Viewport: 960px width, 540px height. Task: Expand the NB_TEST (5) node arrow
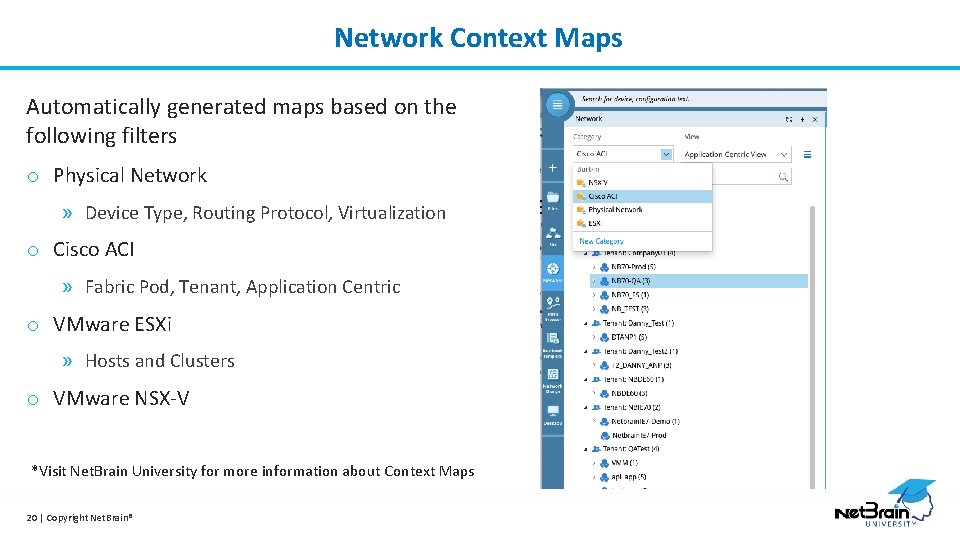594,309
